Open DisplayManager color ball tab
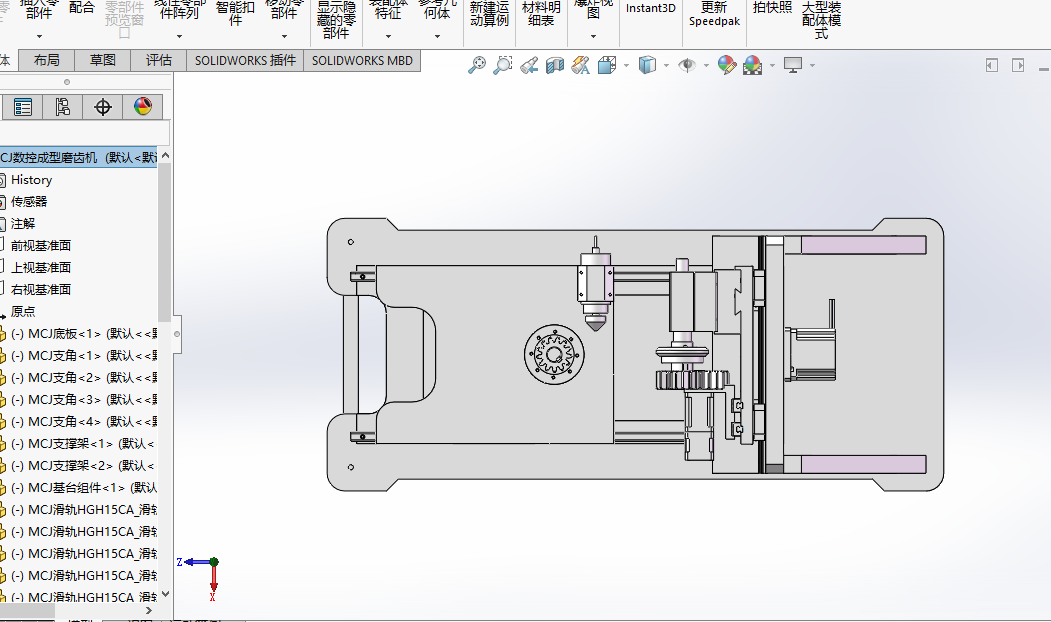 (143, 107)
